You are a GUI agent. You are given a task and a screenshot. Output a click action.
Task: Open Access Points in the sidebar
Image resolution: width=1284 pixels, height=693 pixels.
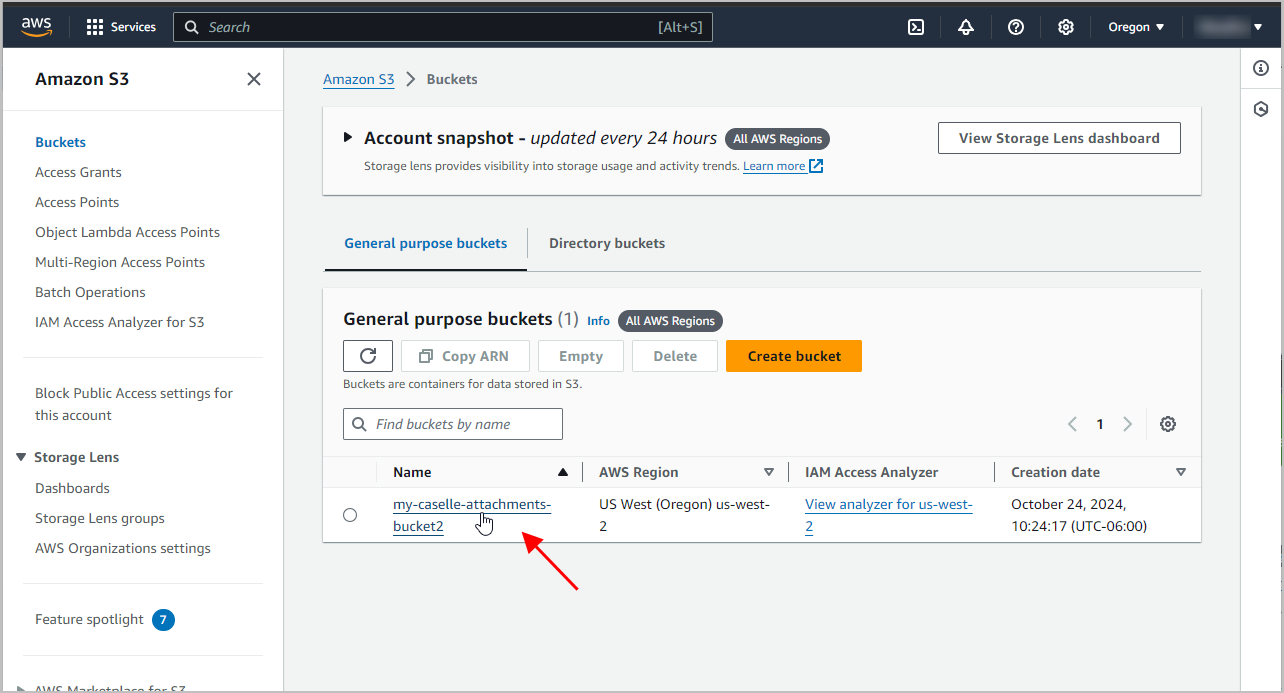pyautogui.click(x=77, y=202)
